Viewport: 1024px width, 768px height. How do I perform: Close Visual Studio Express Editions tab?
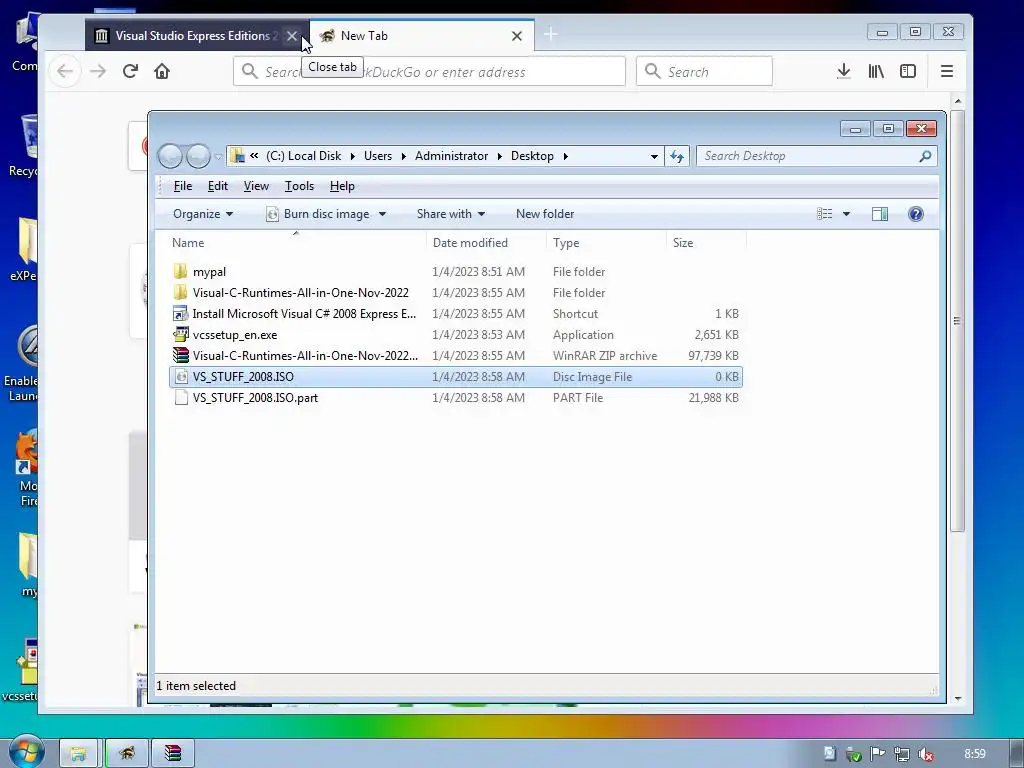[292, 36]
